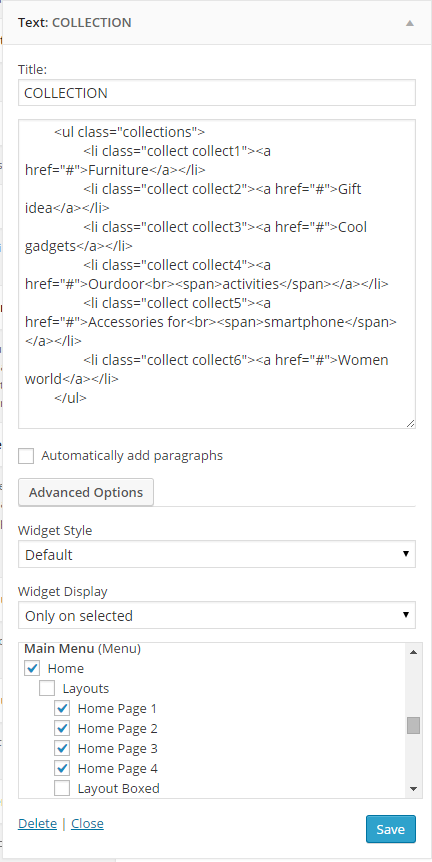Toggle Automatically add paragraphs checkbox
432x862 pixels.
click(x=26, y=456)
